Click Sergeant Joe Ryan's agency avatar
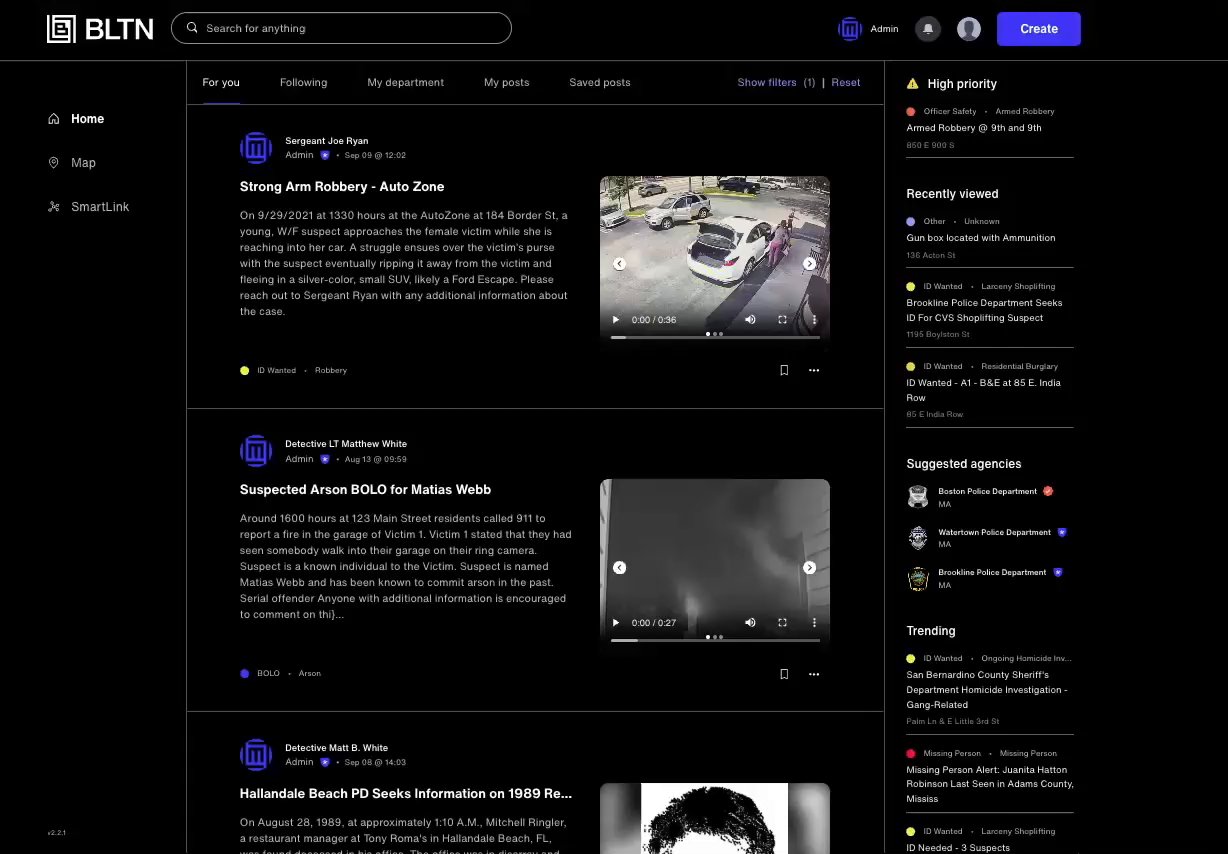 256,148
